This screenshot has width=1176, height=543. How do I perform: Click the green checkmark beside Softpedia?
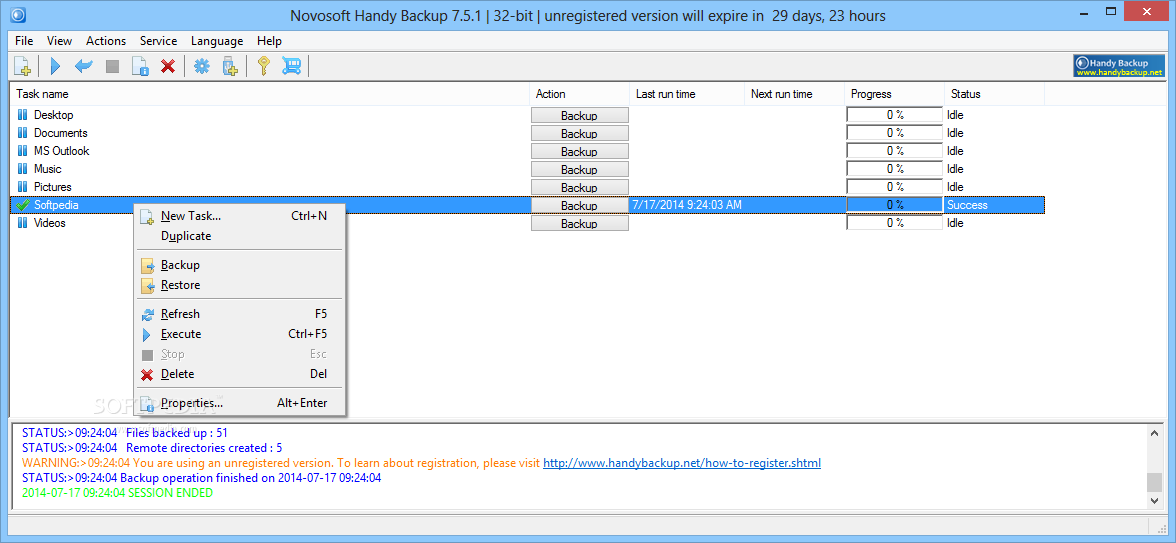click(x=22, y=205)
